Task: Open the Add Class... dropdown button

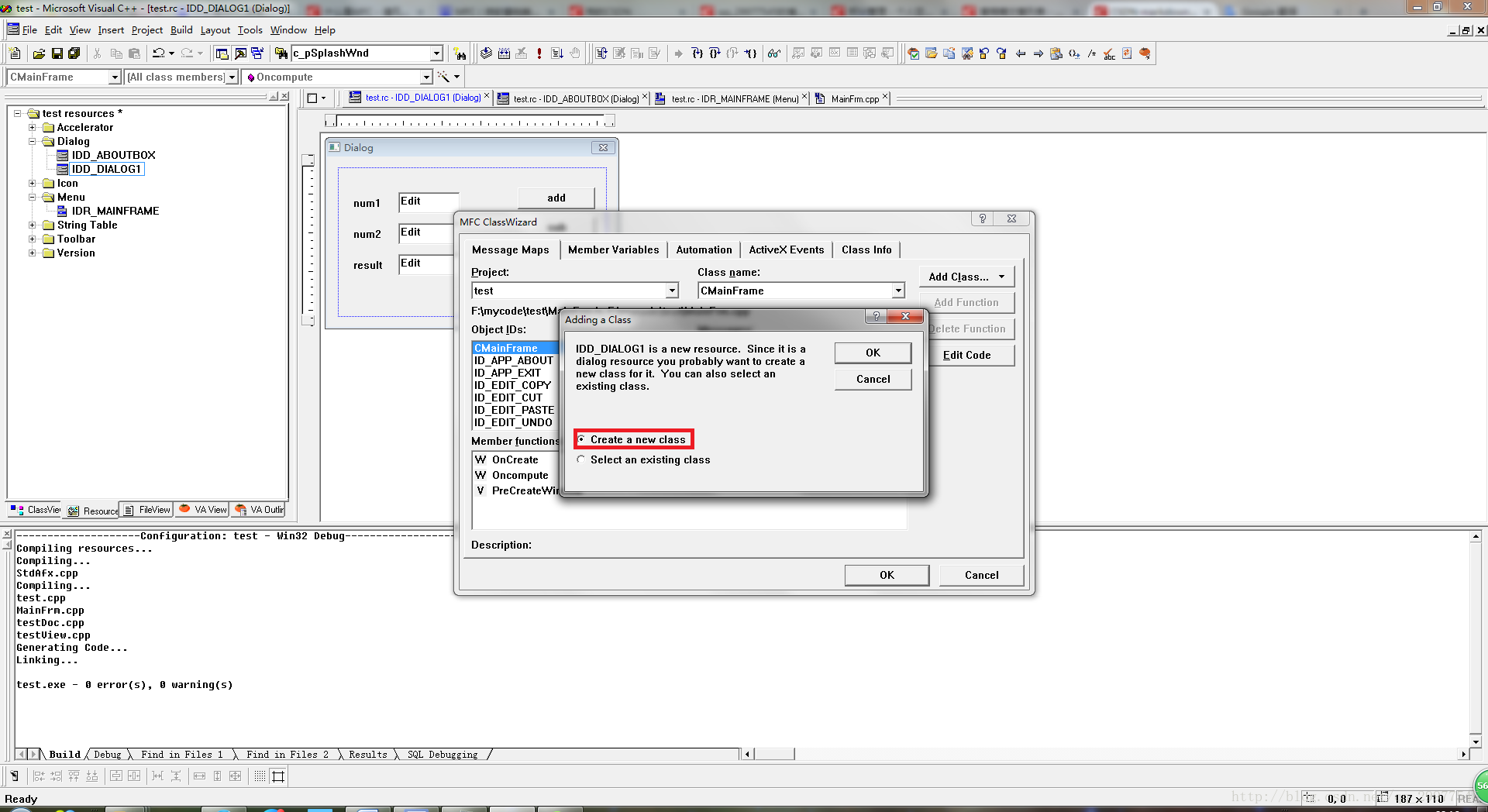Action: pos(967,277)
